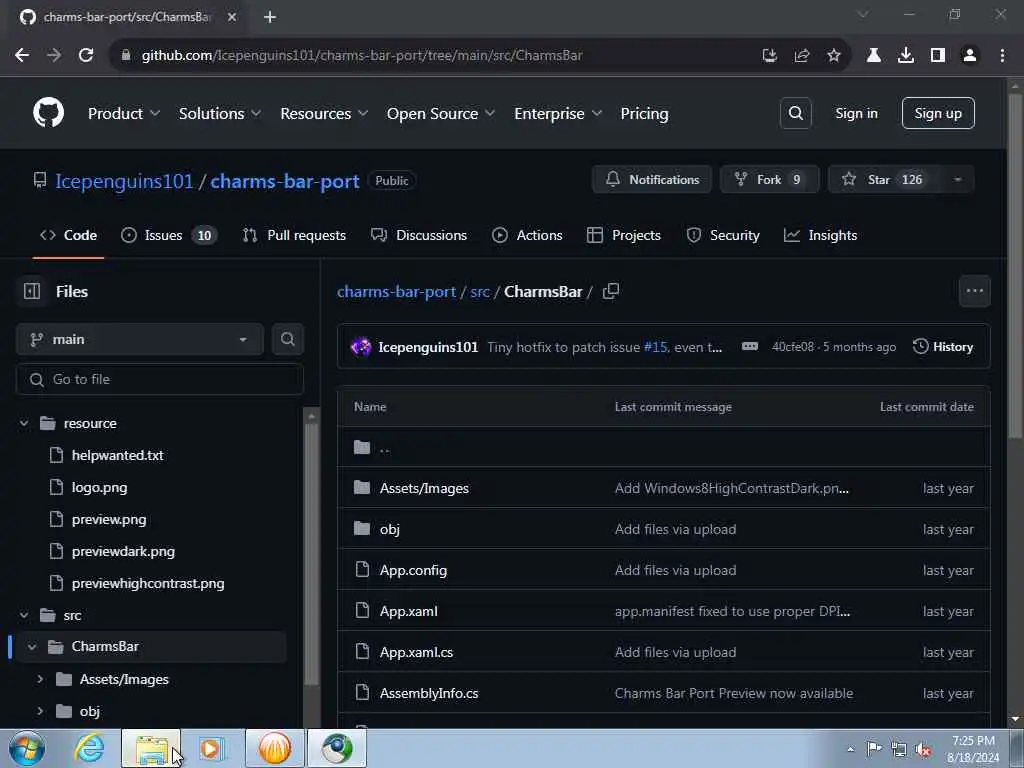Open the Pricing link
The width and height of the screenshot is (1024, 768).
[645, 114]
